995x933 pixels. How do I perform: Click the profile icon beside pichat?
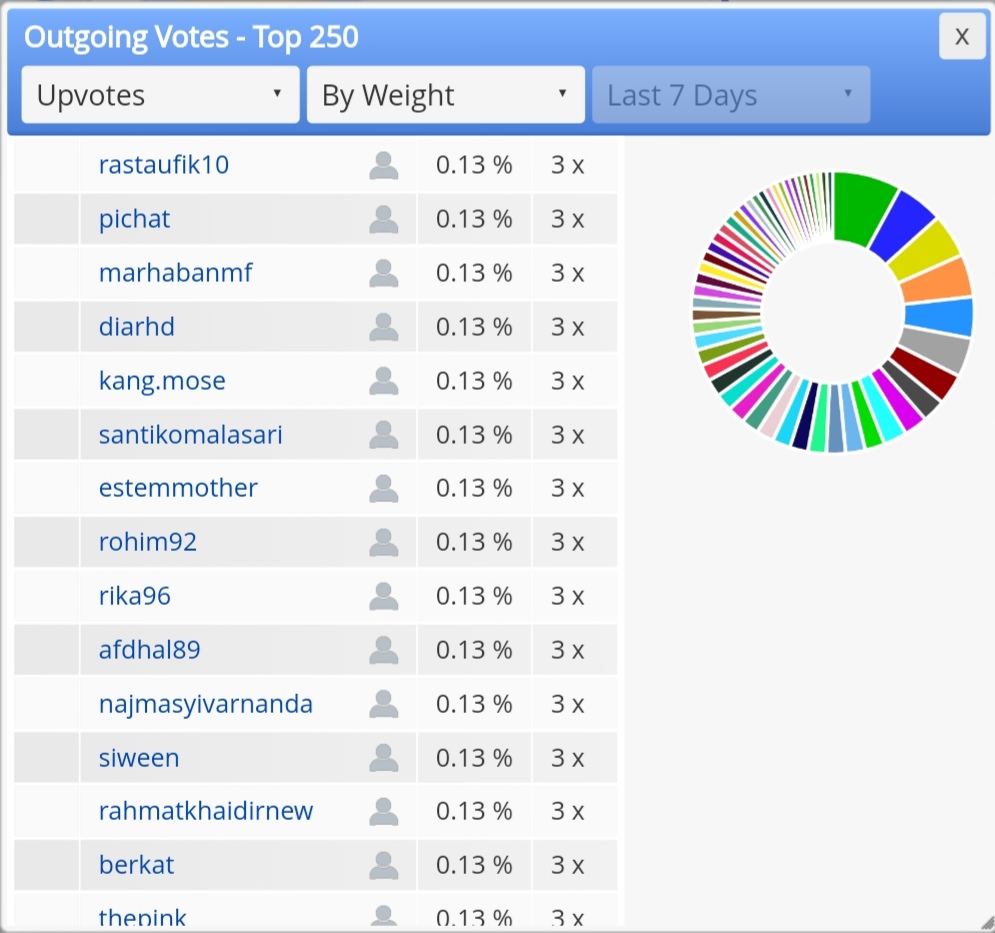pyautogui.click(x=384, y=219)
